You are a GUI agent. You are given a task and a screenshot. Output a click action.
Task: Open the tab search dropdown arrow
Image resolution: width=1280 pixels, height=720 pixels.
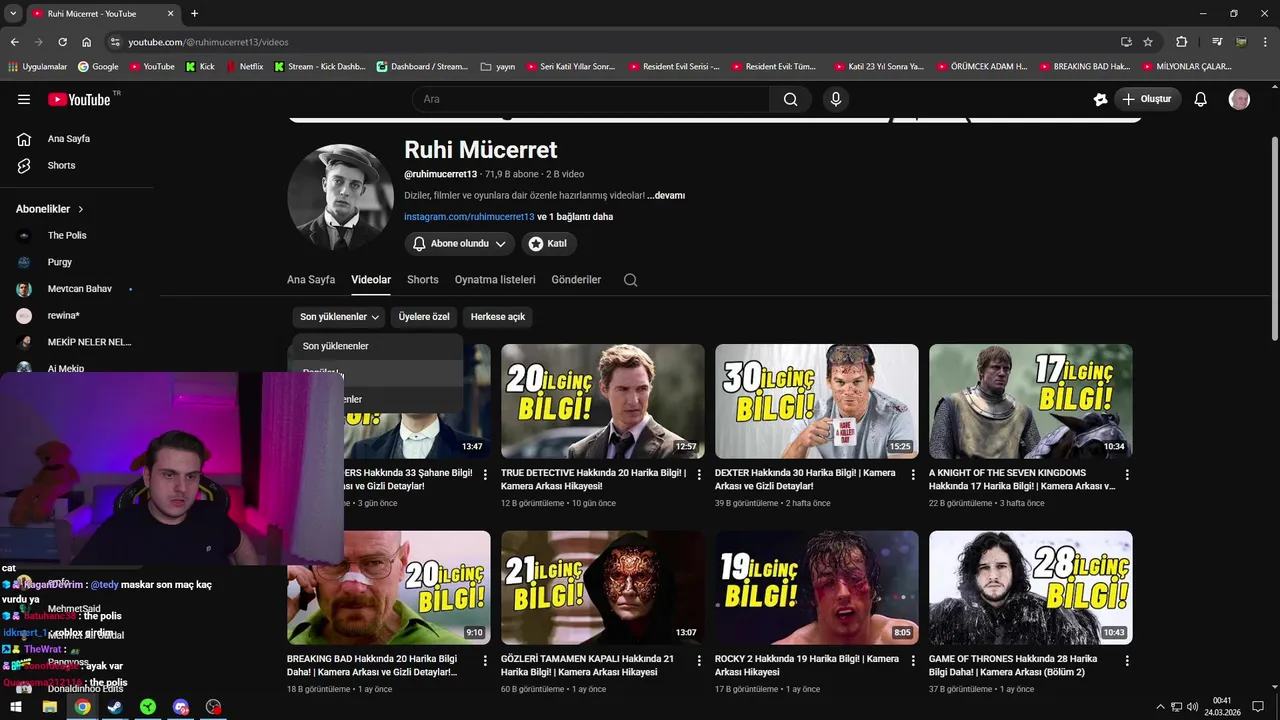click(13, 13)
